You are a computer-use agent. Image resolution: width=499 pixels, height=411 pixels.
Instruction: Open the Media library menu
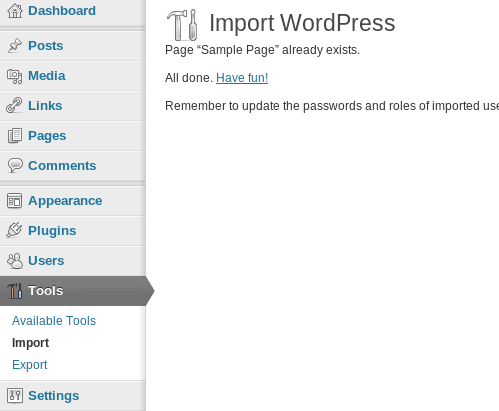47,76
